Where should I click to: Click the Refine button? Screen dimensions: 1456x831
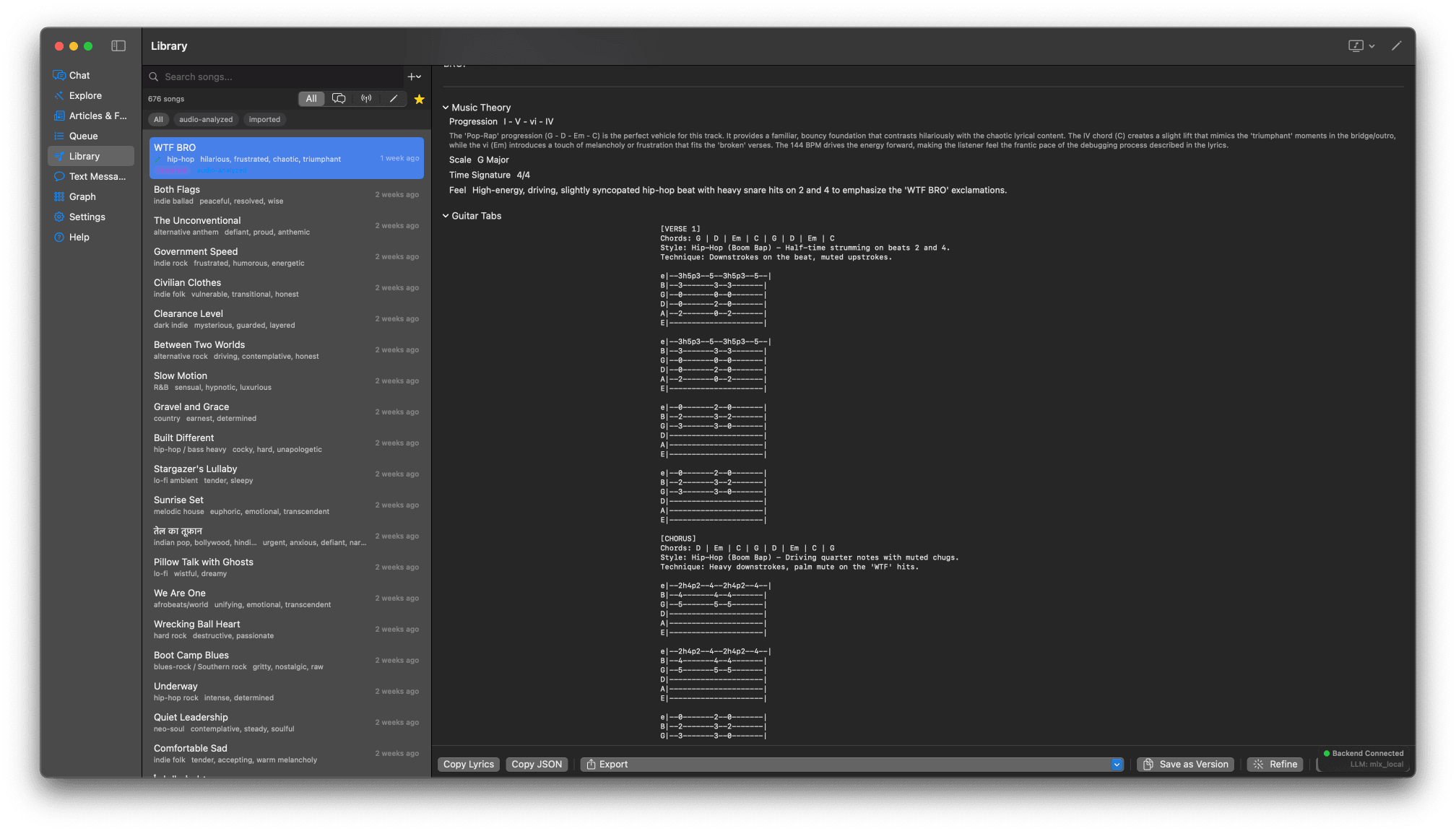tap(1275, 765)
